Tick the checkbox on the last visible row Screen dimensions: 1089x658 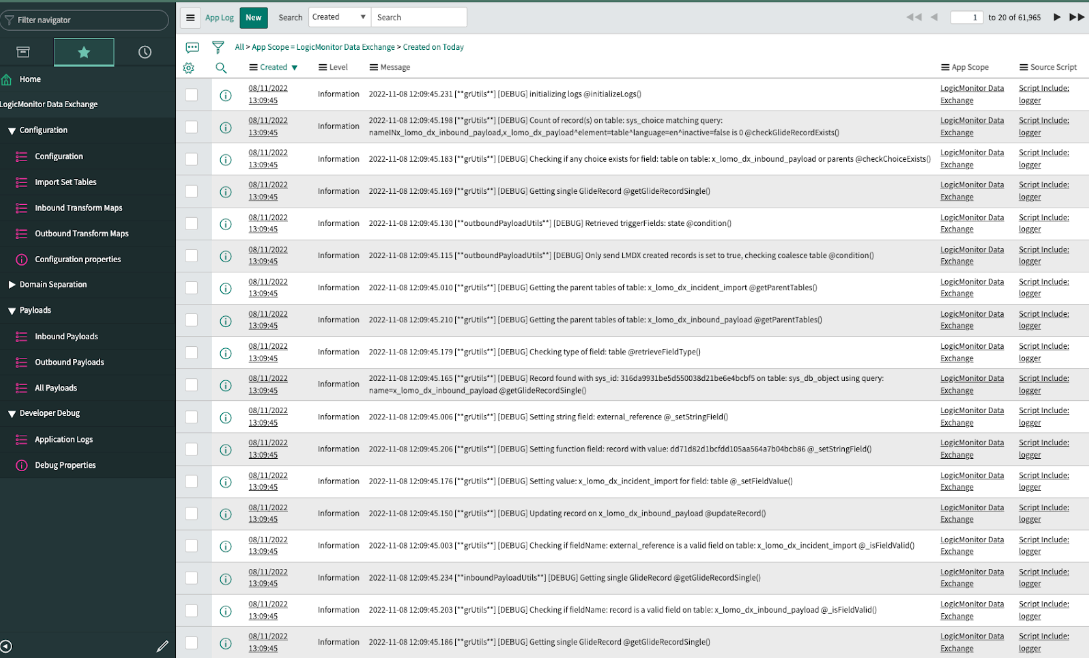pos(194,641)
